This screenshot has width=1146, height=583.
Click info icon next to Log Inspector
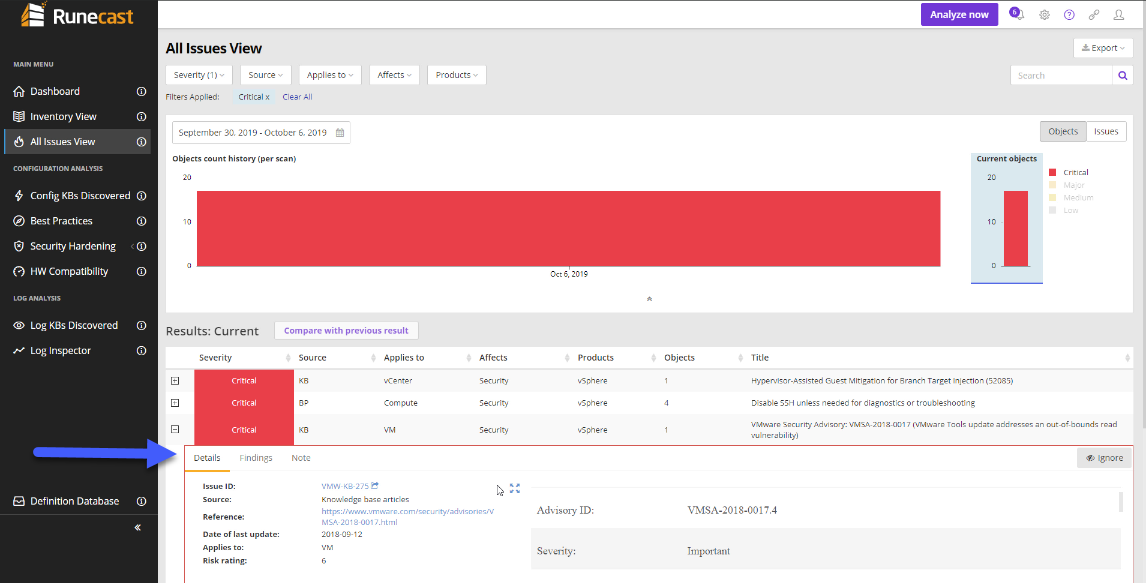[142, 351]
